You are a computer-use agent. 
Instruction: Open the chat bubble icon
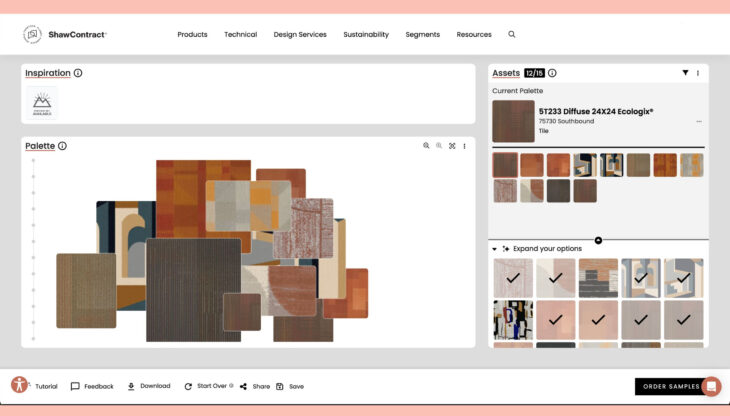(x=711, y=386)
